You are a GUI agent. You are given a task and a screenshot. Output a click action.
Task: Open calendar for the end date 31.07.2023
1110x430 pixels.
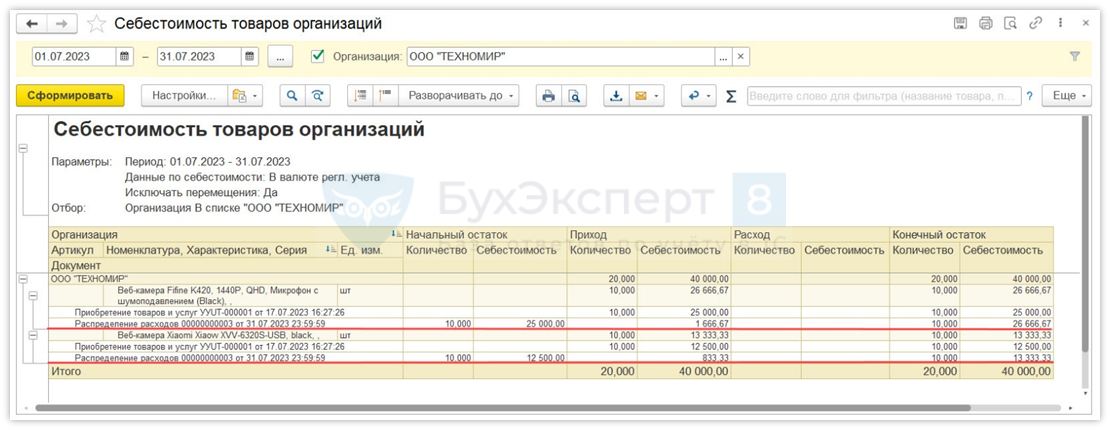pos(250,57)
